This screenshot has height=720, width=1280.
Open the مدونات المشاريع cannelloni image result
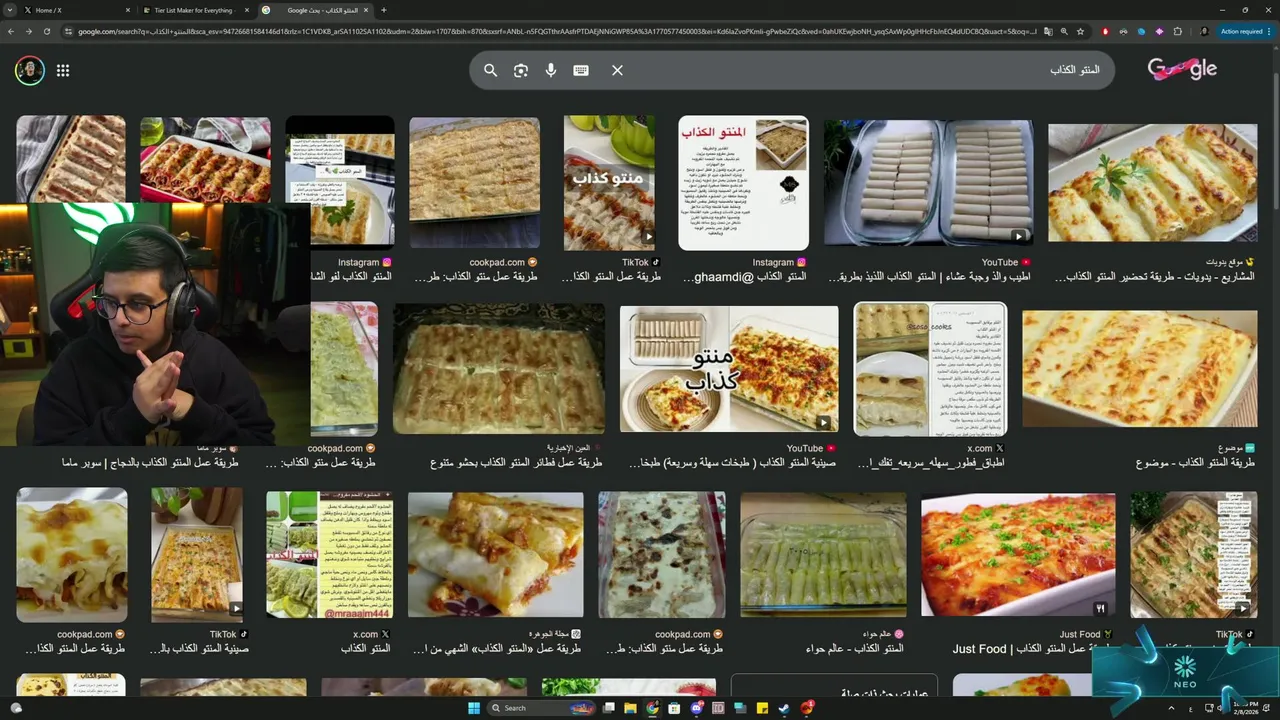pos(1152,182)
